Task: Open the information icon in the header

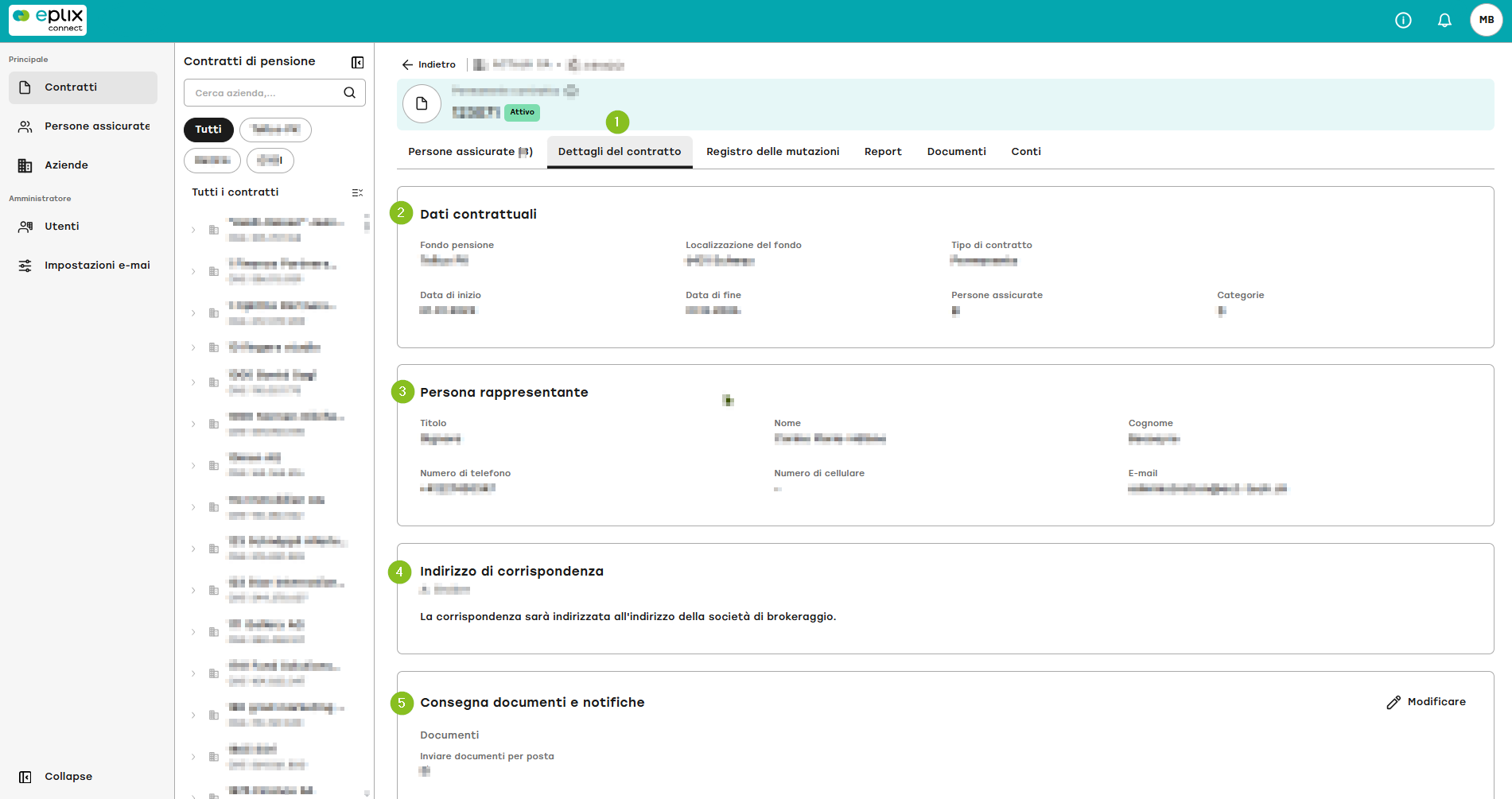Action: [1403, 21]
